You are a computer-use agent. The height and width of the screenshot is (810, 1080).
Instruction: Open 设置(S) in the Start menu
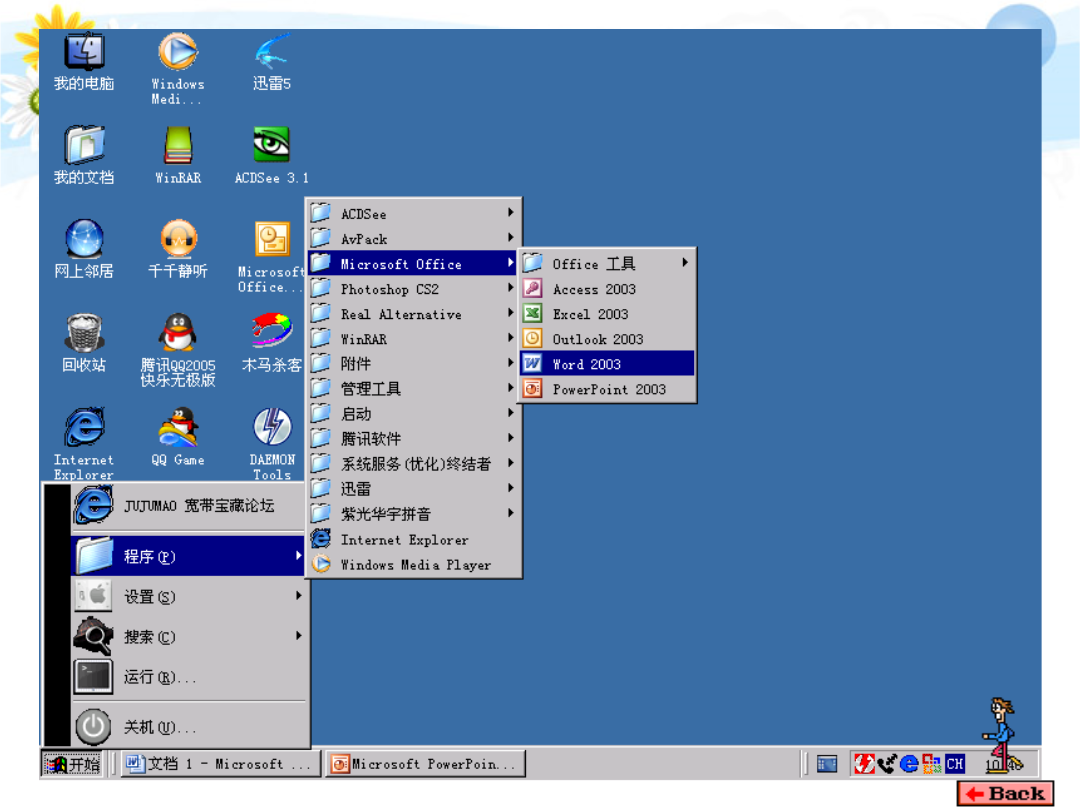189,596
